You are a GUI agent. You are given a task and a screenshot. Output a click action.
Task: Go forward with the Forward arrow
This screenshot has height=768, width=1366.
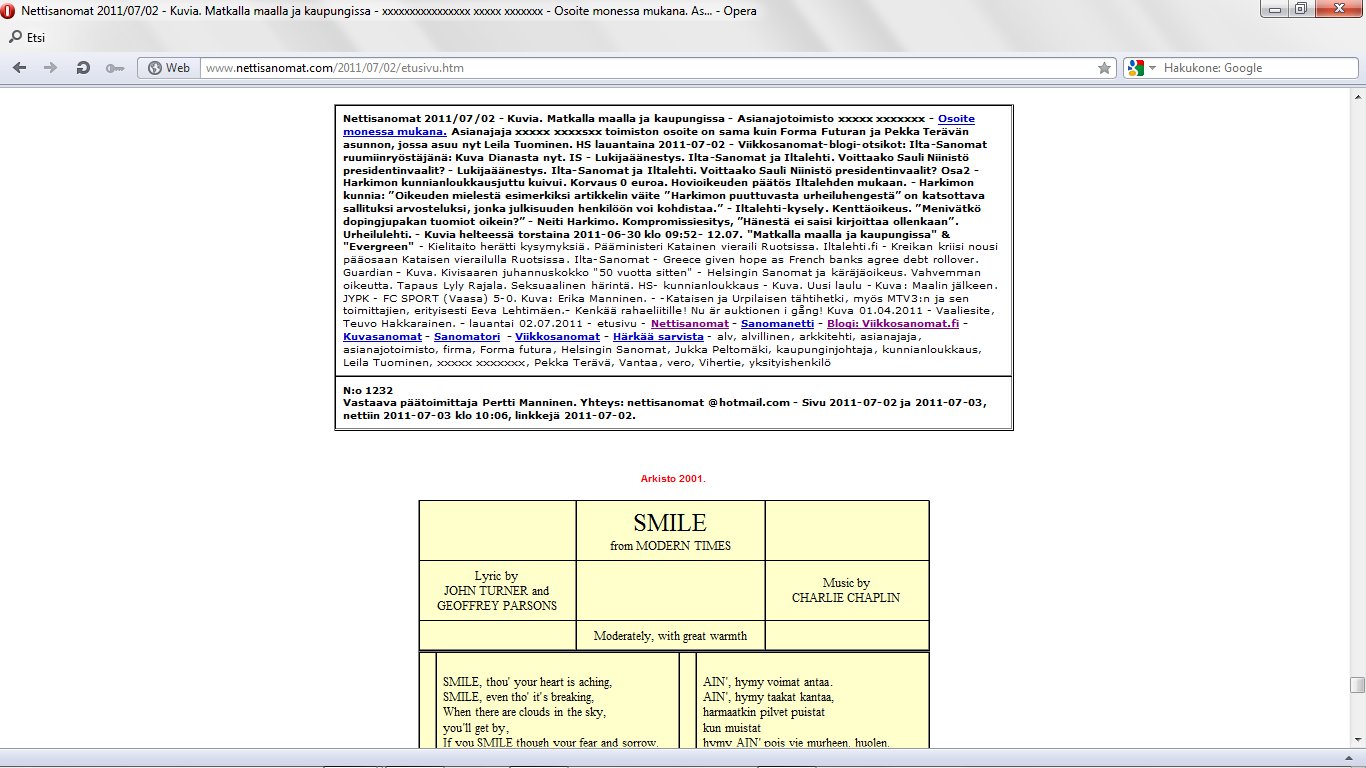tap(50, 68)
